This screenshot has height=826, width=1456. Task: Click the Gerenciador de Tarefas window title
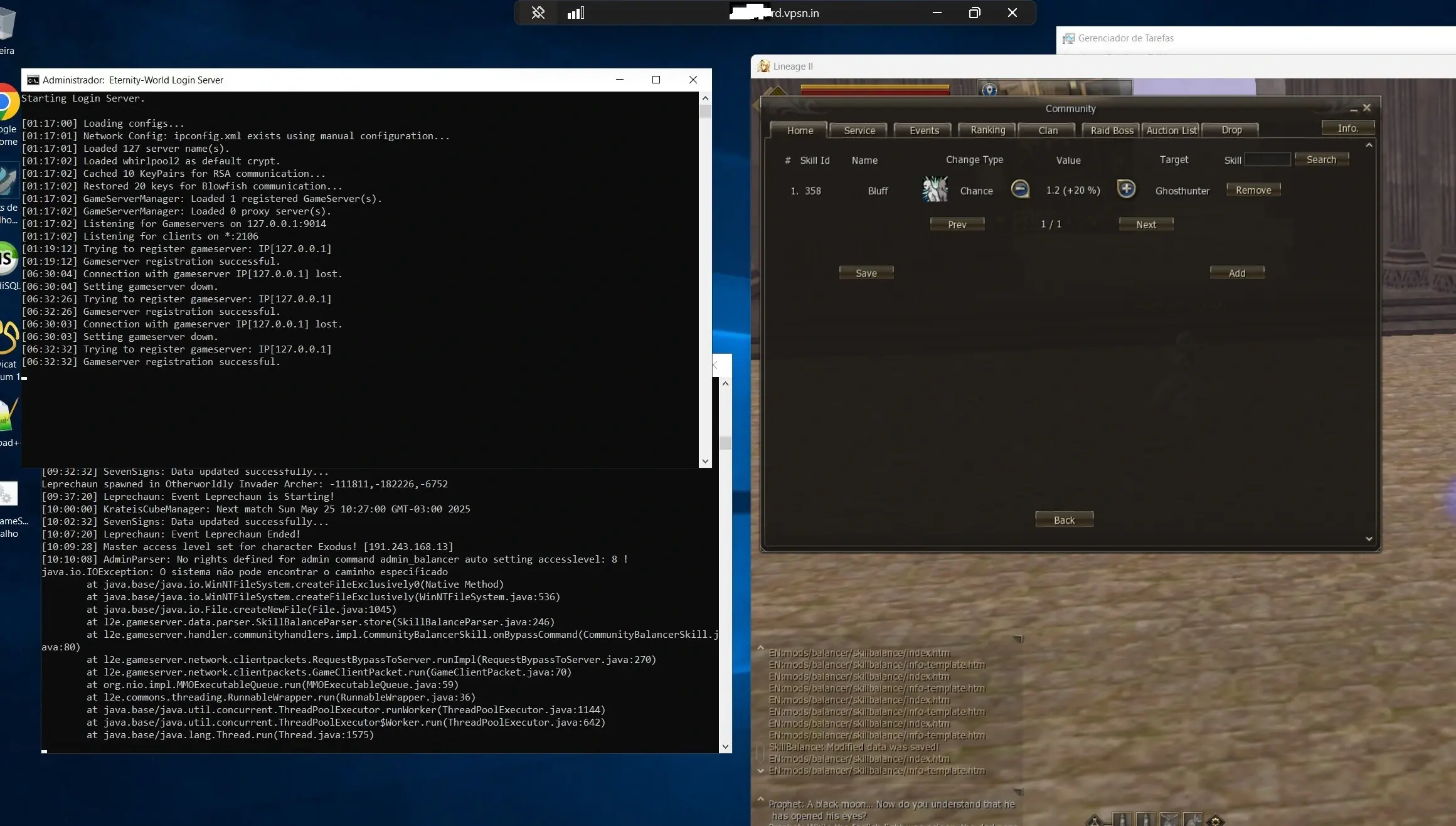coord(1125,38)
